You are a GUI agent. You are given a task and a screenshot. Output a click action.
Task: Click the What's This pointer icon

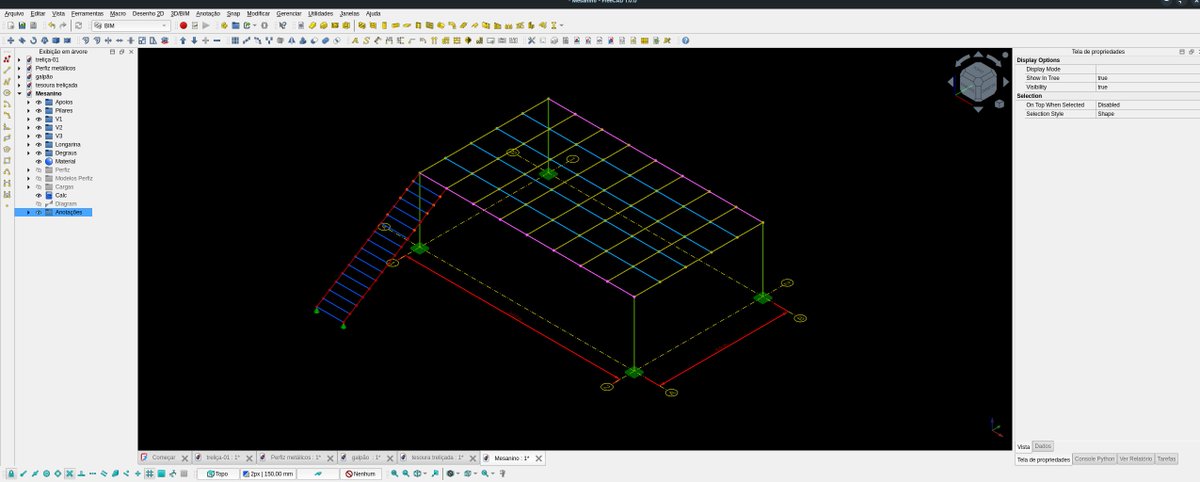coord(283,25)
